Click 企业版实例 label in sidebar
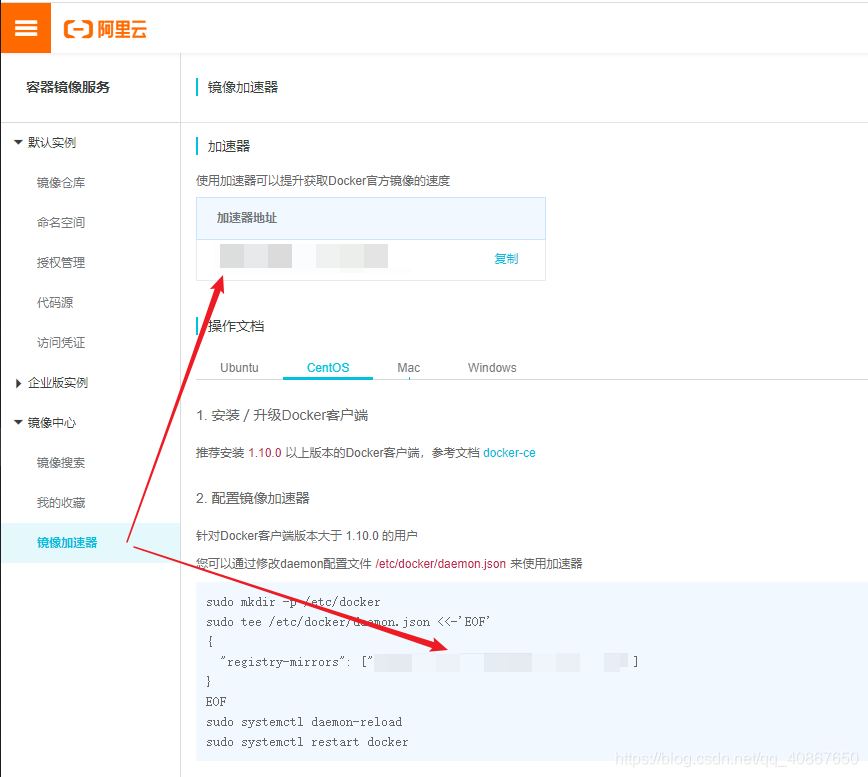 pos(58,383)
